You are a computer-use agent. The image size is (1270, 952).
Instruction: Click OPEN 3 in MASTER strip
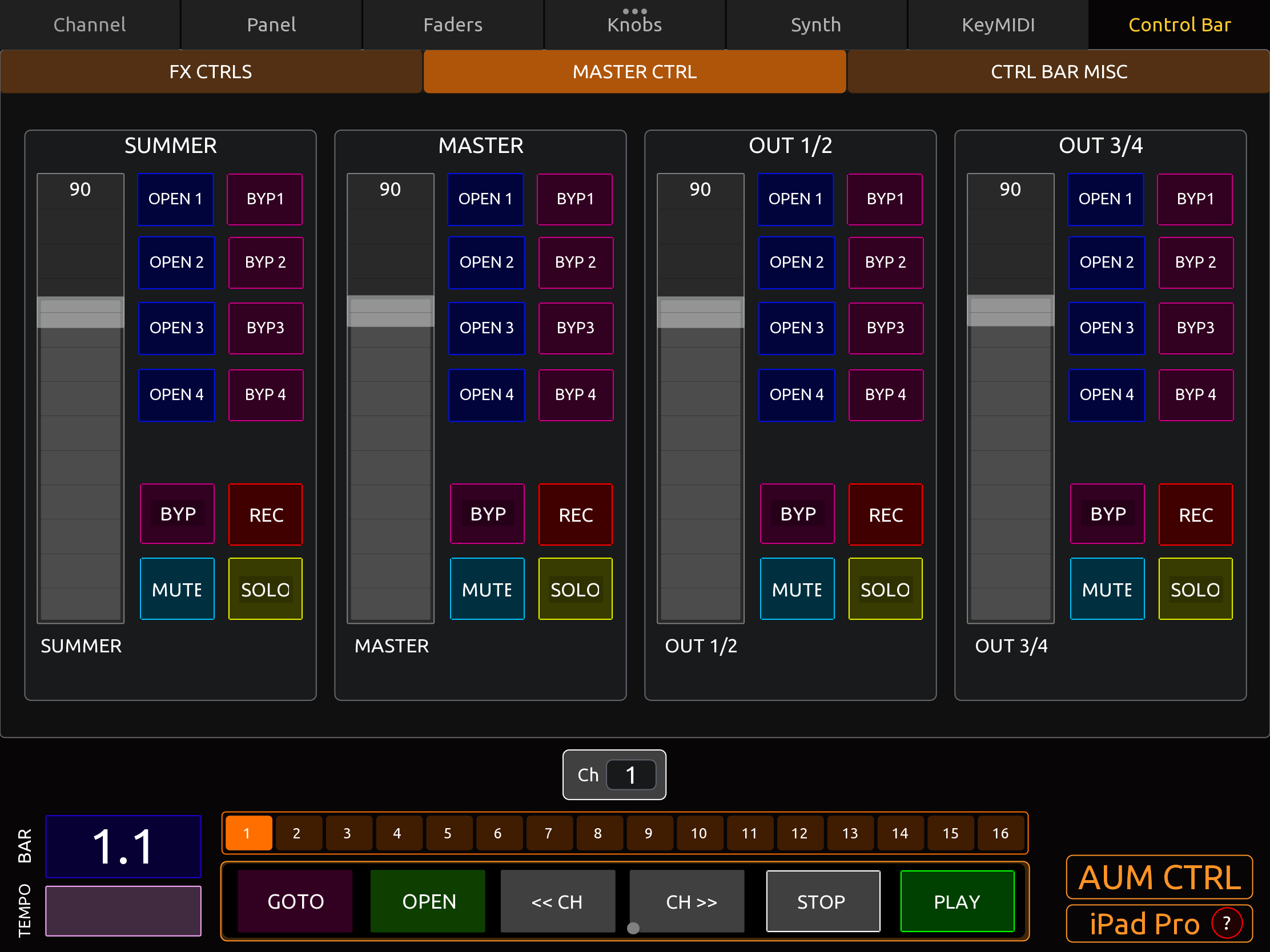(x=487, y=328)
